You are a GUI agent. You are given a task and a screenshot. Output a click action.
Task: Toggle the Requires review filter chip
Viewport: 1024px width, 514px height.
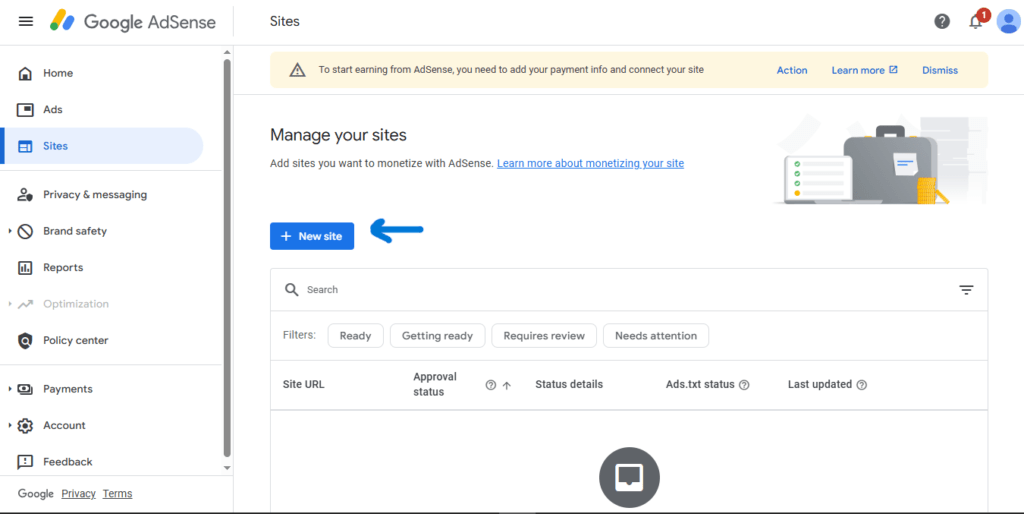544,336
